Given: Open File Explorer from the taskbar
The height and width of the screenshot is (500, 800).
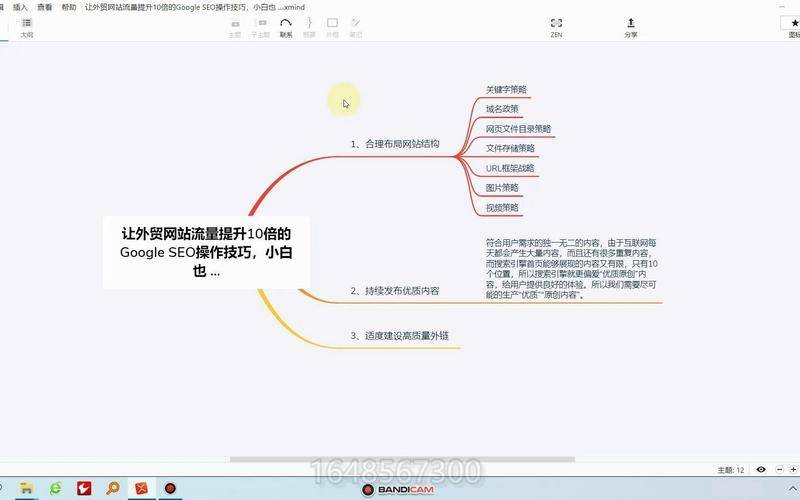Looking at the screenshot, I should pos(26,488).
